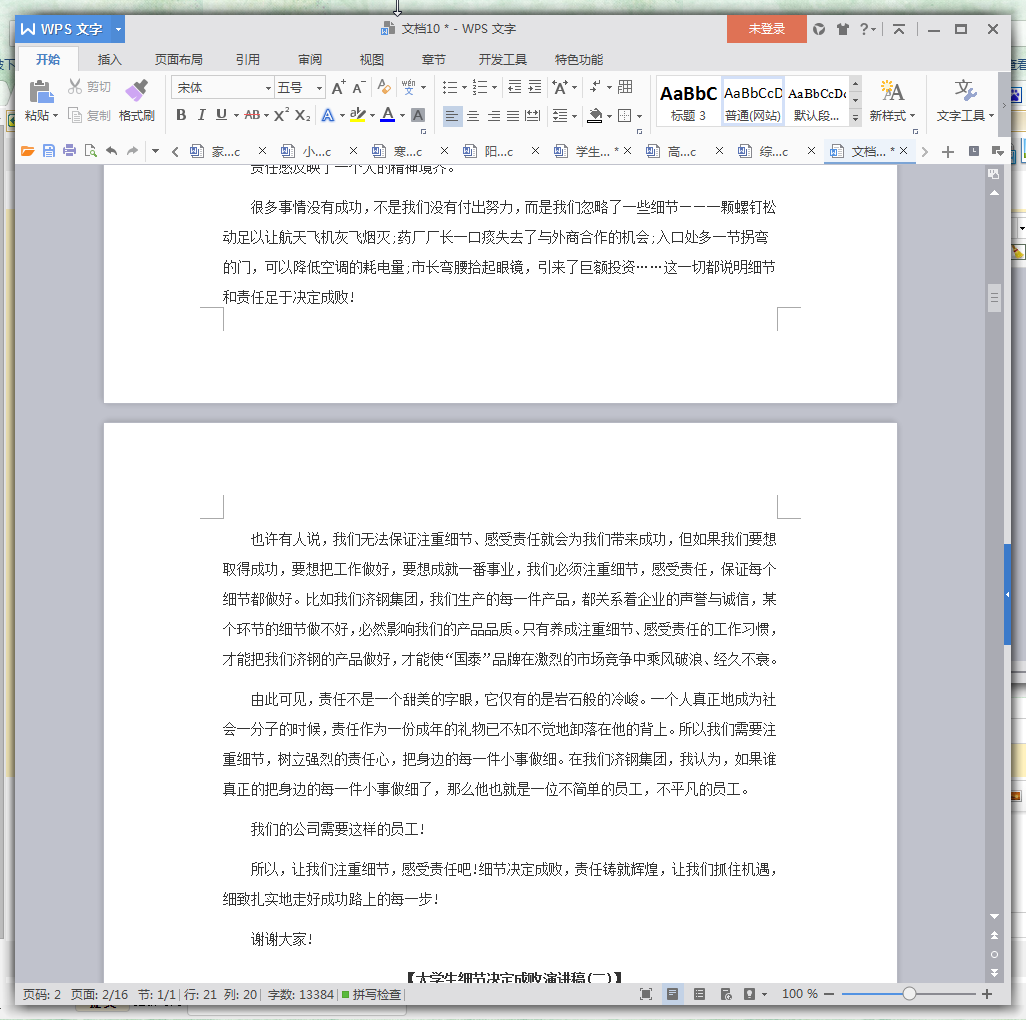This screenshot has width=1026, height=1020.
Task: Apply the 标题 3 style
Action: coord(687,100)
